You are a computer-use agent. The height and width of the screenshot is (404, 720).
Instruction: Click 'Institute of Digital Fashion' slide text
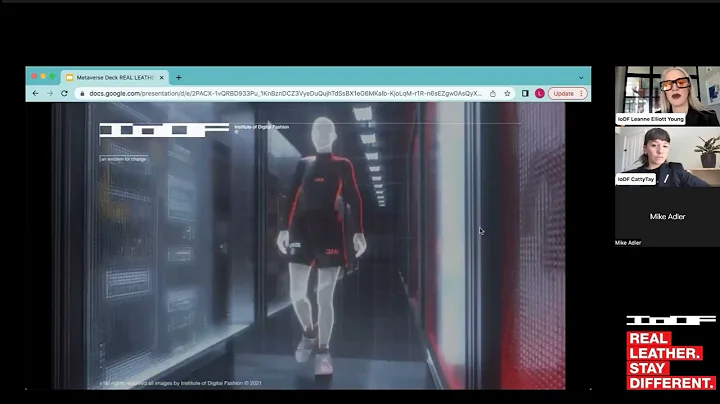(262, 127)
